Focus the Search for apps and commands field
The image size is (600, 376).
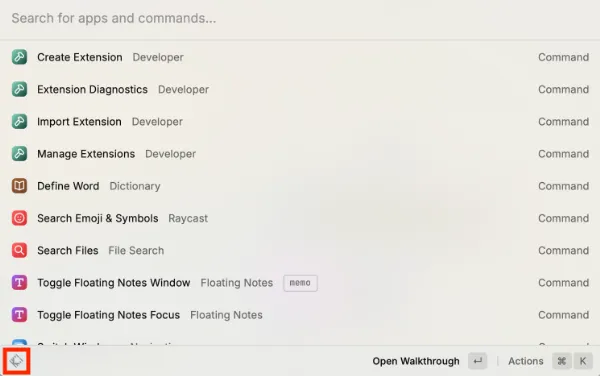(300, 18)
